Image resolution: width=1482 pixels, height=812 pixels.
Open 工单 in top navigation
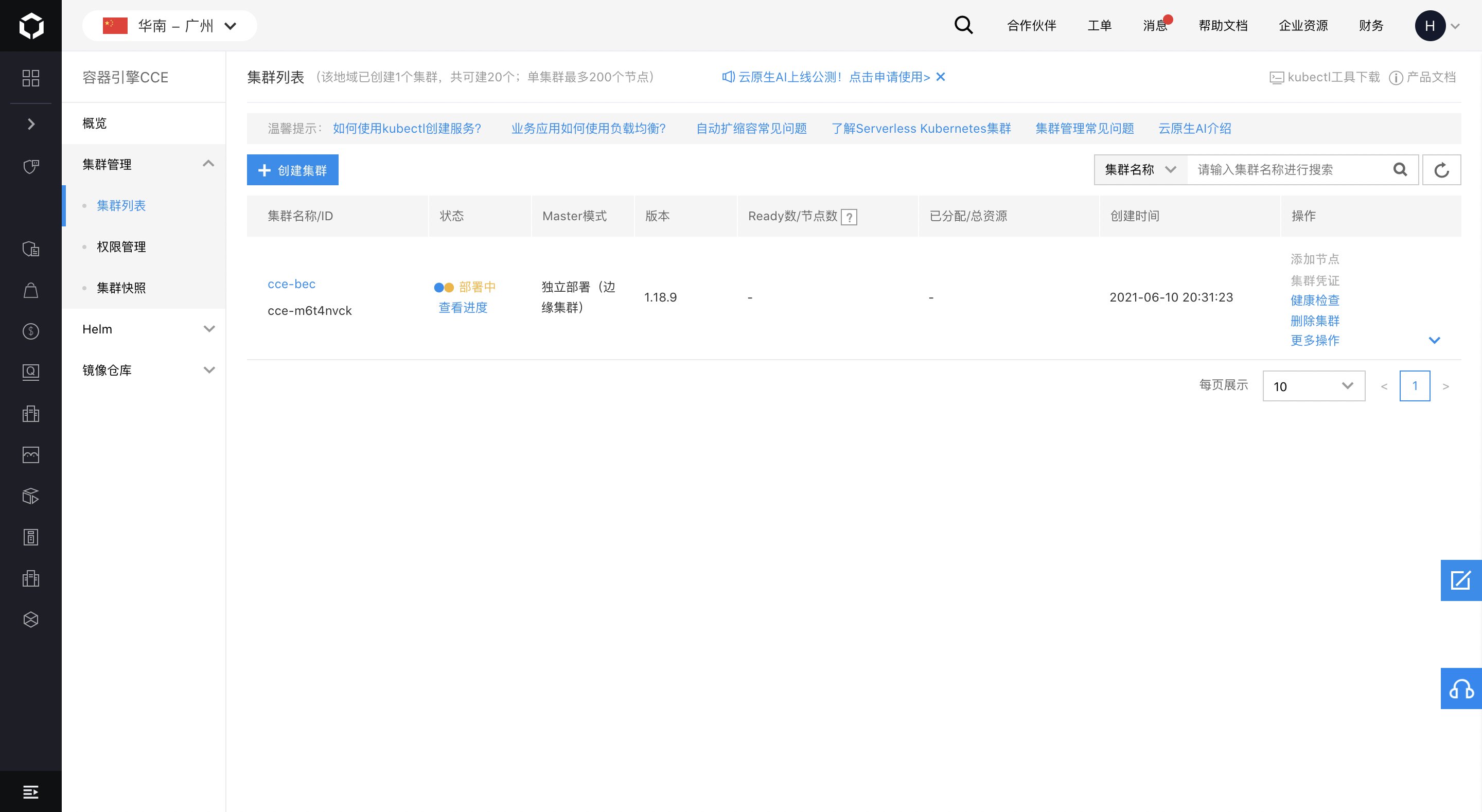[x=1100, y=25]
